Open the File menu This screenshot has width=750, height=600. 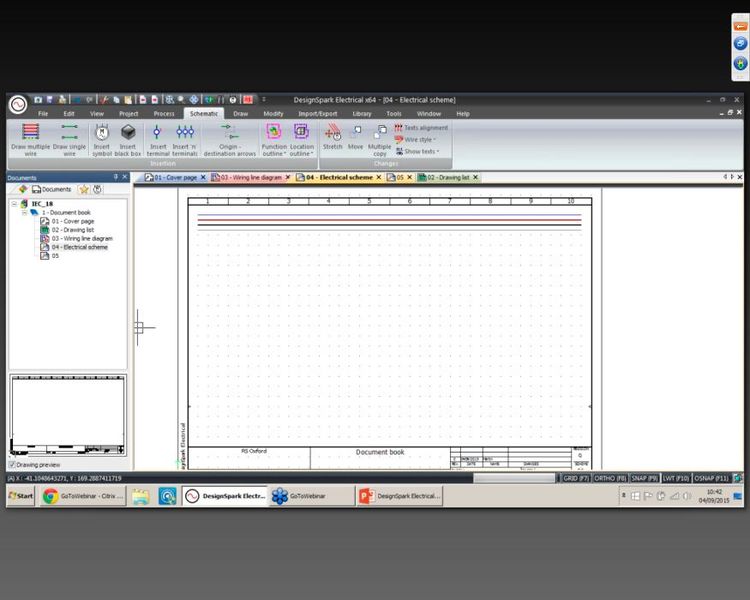43,114
